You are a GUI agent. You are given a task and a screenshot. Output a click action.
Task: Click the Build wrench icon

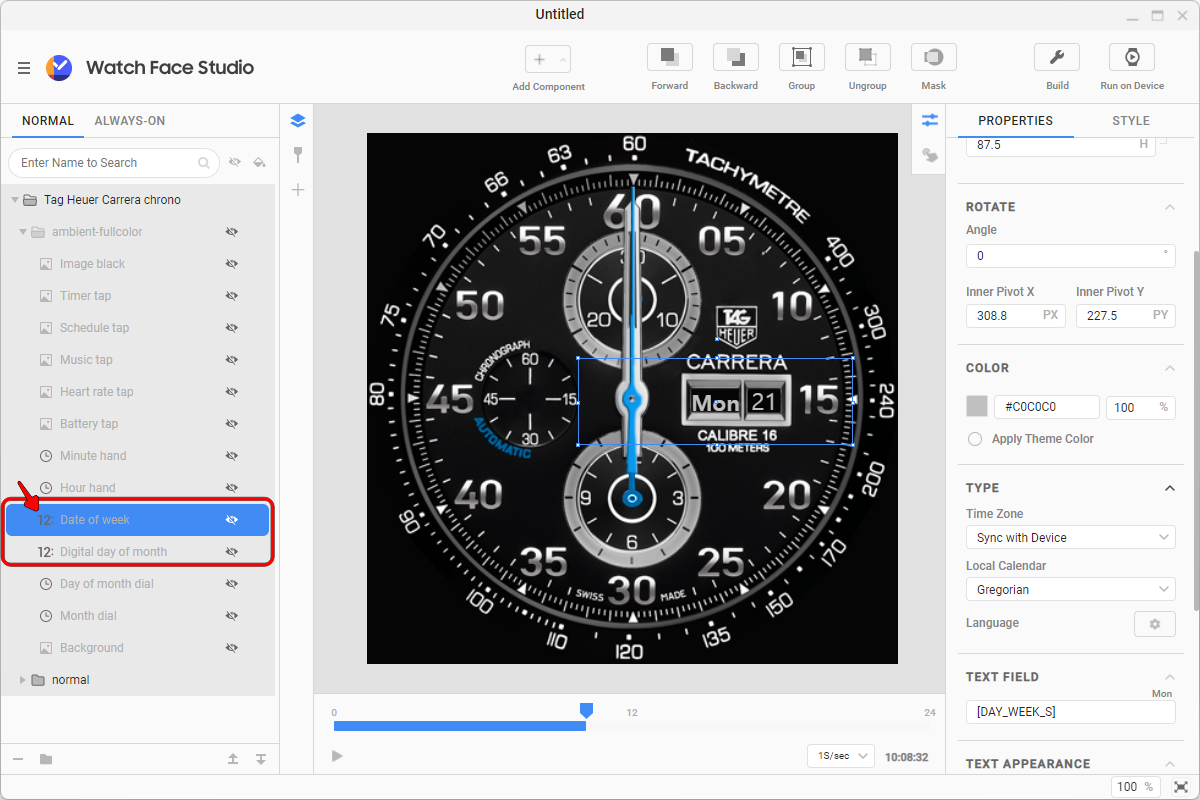pyautogui.click(x=1057, y=57)
